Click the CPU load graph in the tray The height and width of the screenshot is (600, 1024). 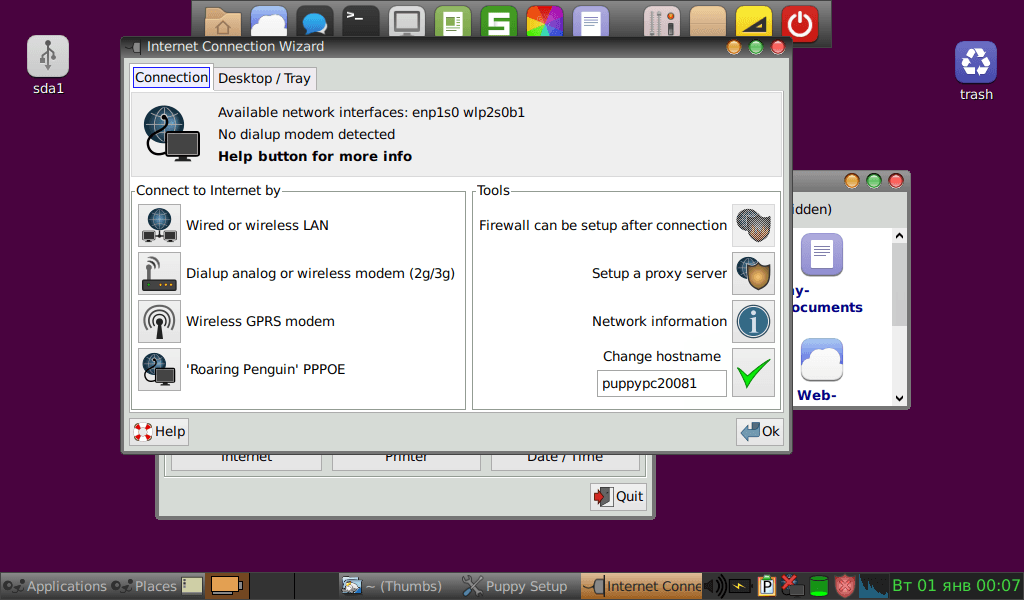[873, 586]
